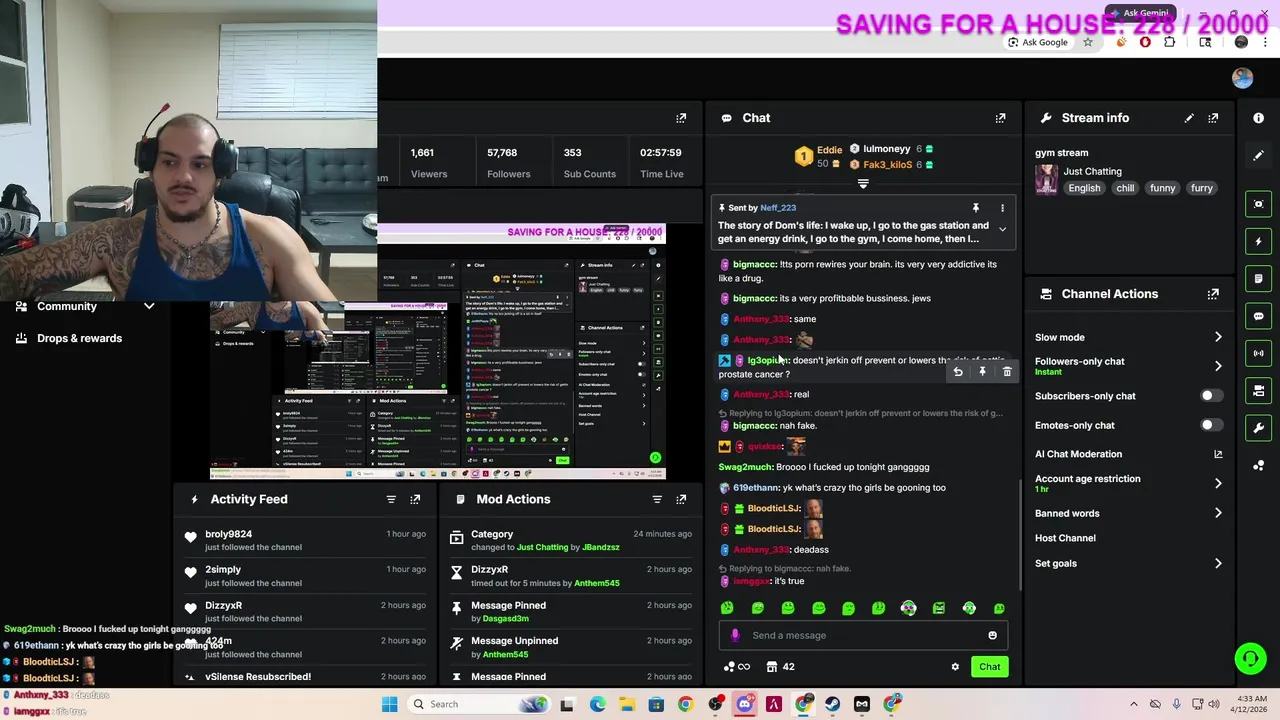The height and width of the screenshot is (720, 1280).
Task: Pin the highlighted lg3opium chat message
Action: (982, 372)
